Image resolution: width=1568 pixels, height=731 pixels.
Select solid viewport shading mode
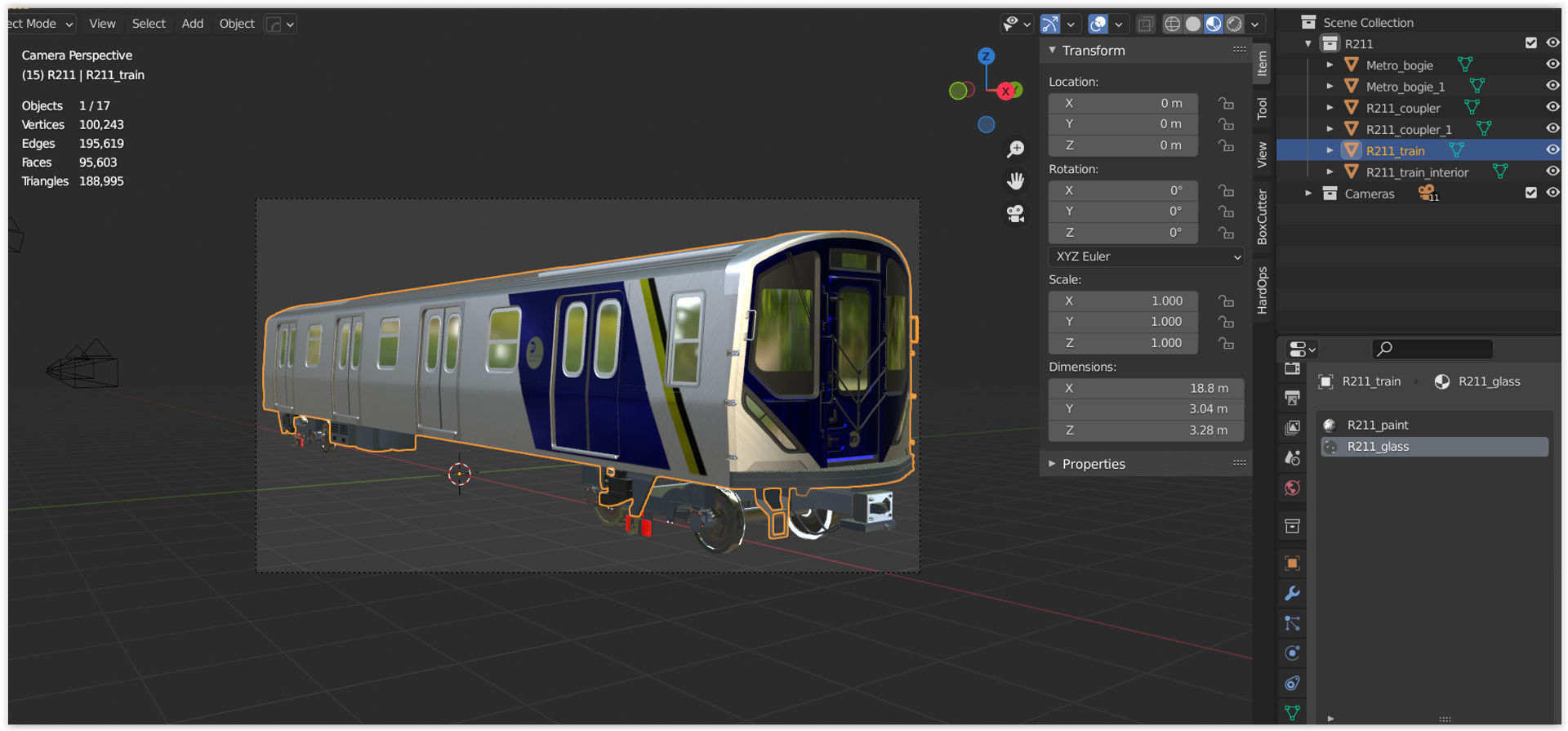coord(1193,24)
